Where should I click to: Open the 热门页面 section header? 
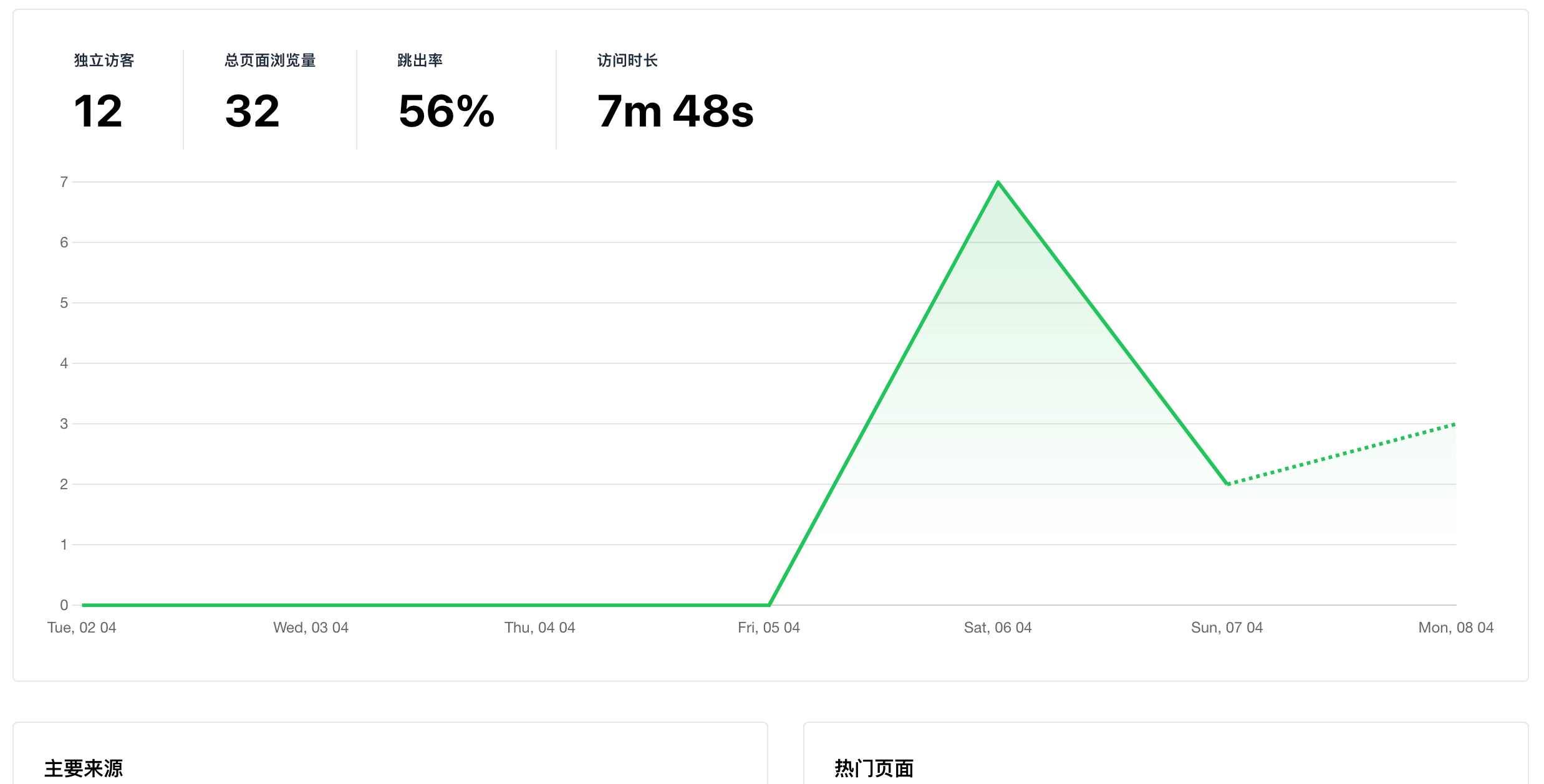[x=875, y=770]
